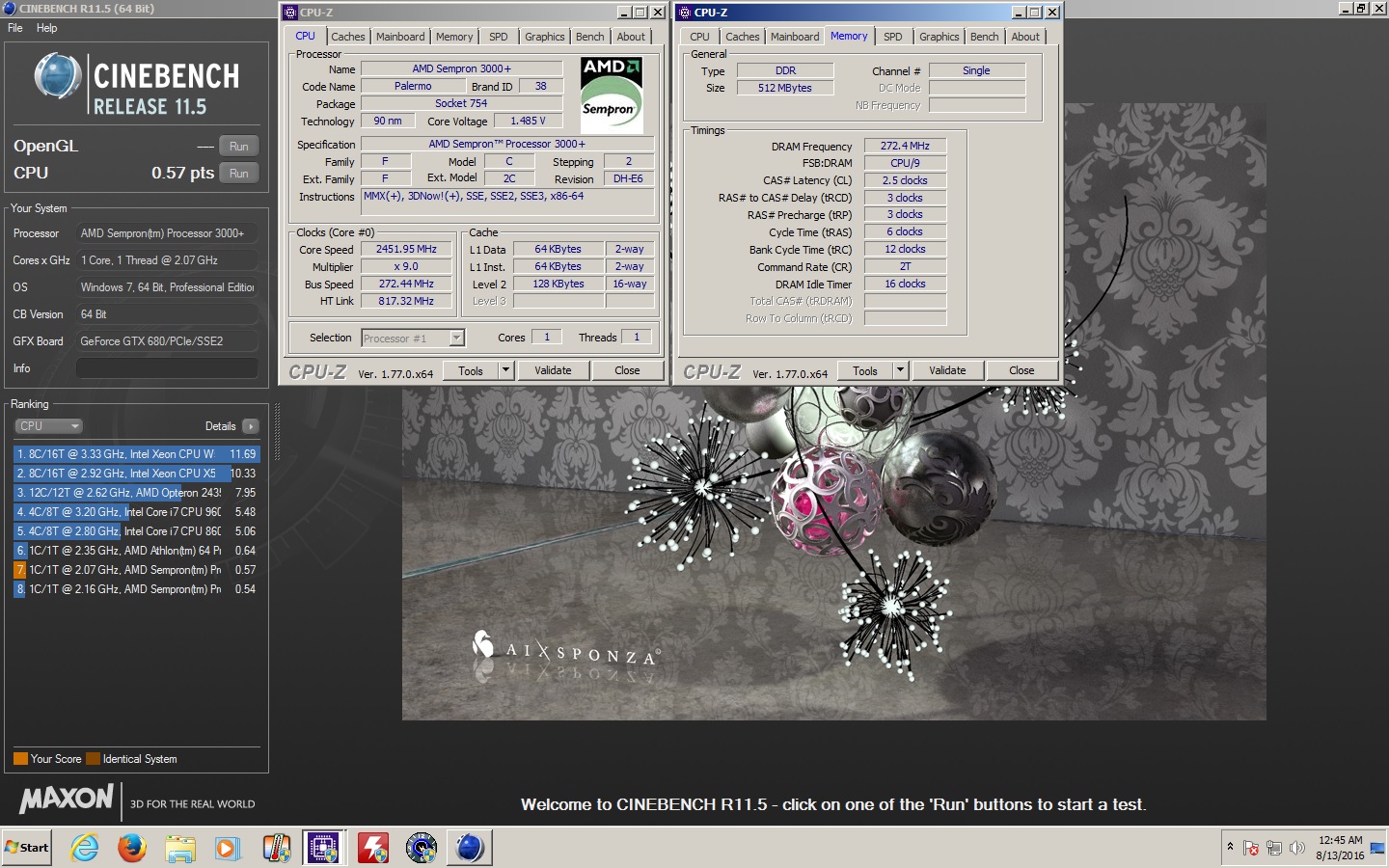This screenshot has width=1389, height=868.
Task: Expand ranking Details arrow
Action: click(x=251, y=426)
